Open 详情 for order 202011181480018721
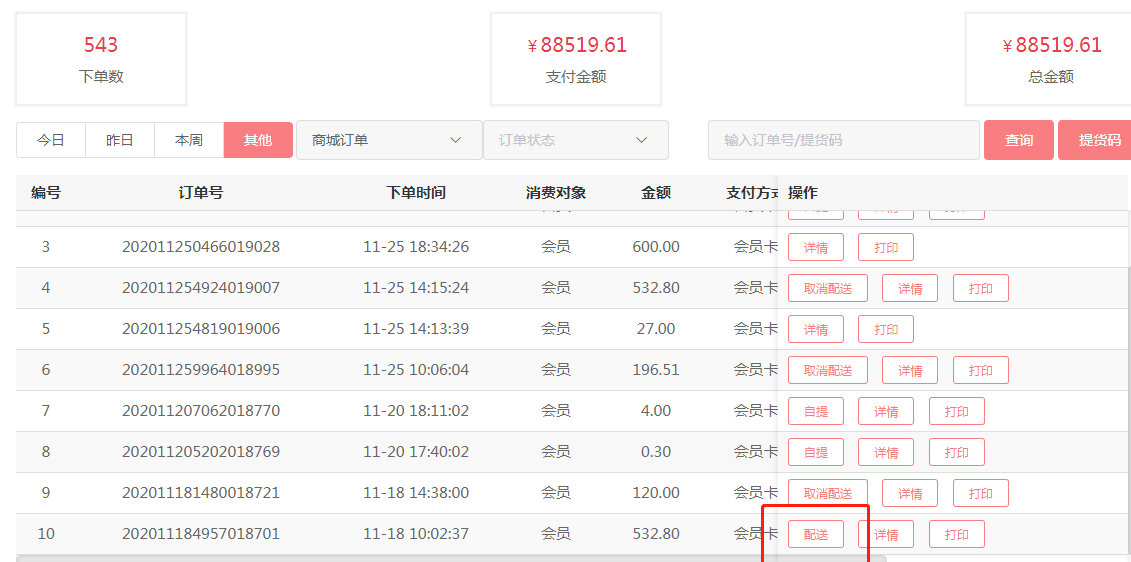Screen dimensions: 1131x562 click(910, 494)
